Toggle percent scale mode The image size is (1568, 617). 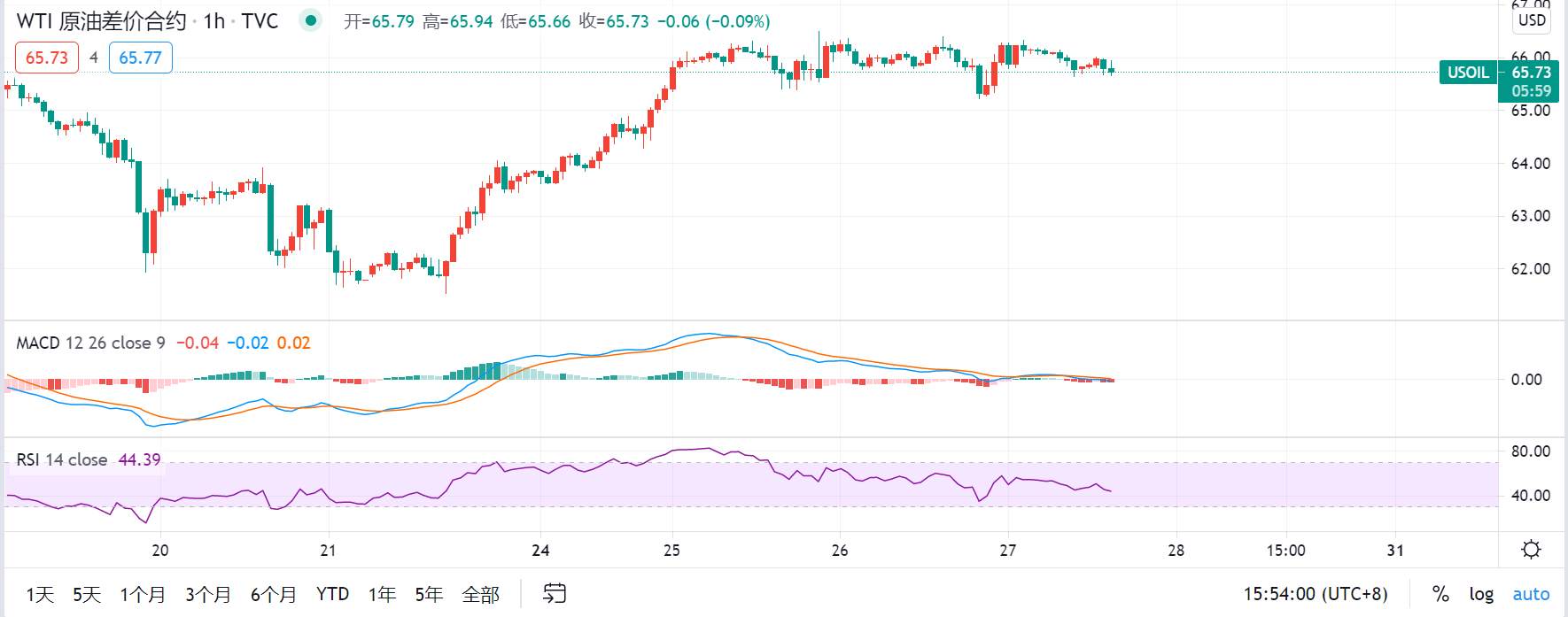(x=1440, y=594)
